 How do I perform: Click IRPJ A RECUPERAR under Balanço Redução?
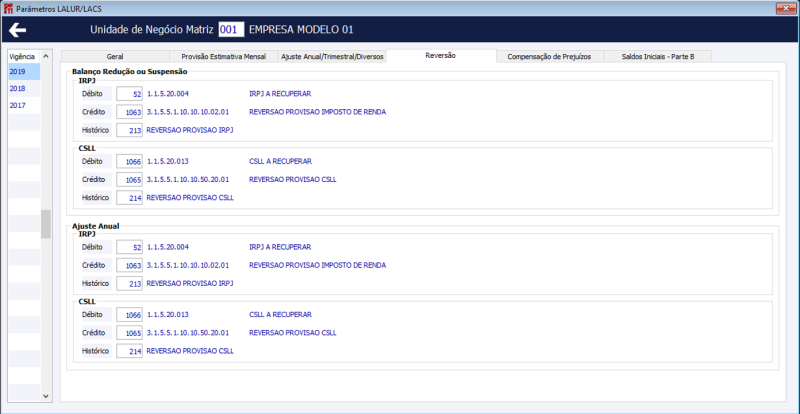point(280,94)
